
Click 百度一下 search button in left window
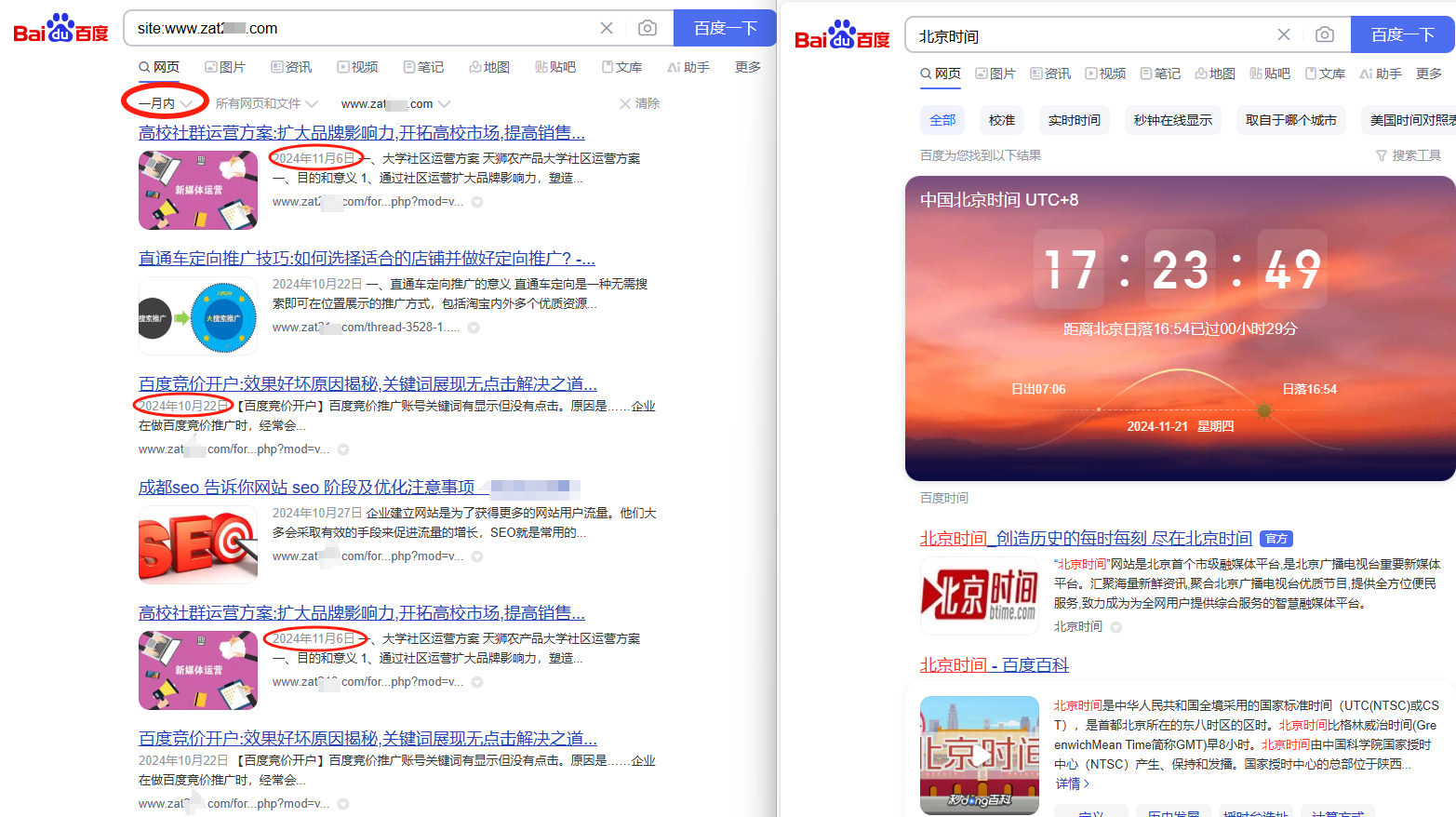(725, 28)
